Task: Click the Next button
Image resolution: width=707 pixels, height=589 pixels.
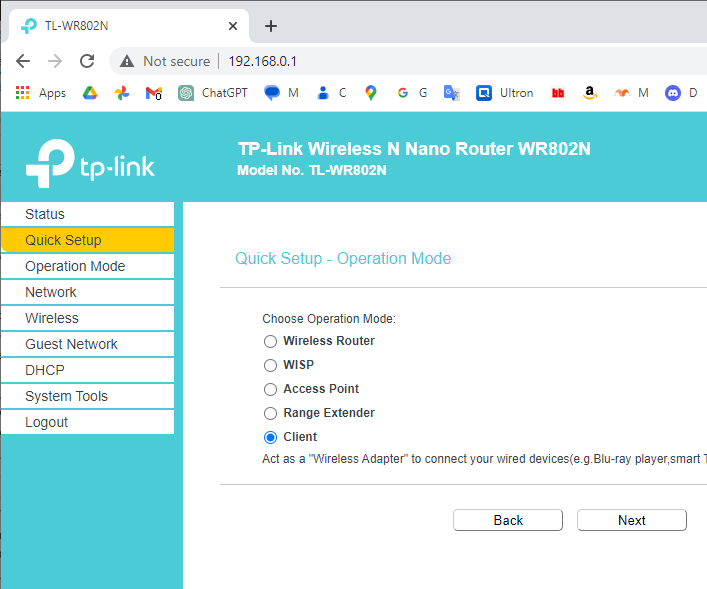Action: pos(632,520)
